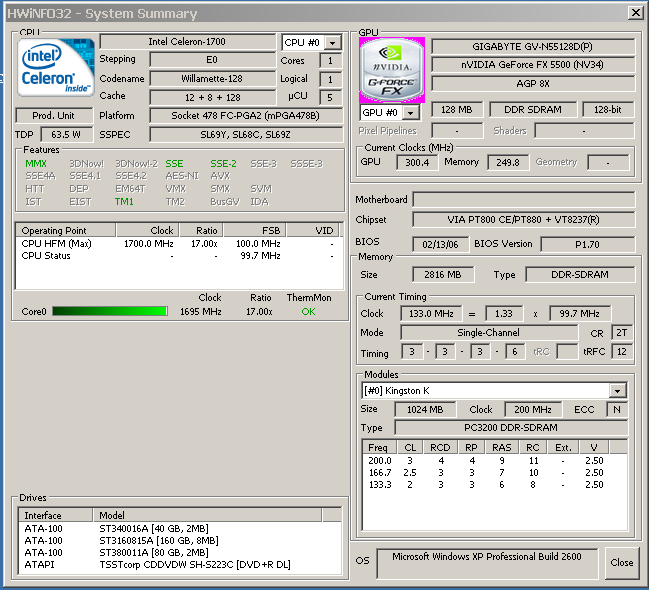Click the Intel Celeron inside logo
The height and width of the screenshot is (590, 649).
point(55,67)
